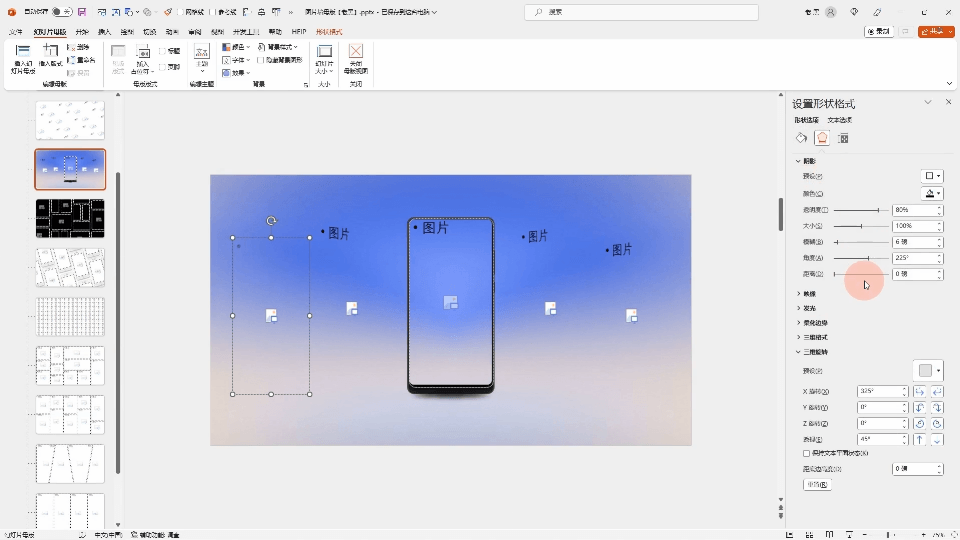960x540 pixels.
Task: Click the Reset button under 3-D rotation
Action: 816,485
